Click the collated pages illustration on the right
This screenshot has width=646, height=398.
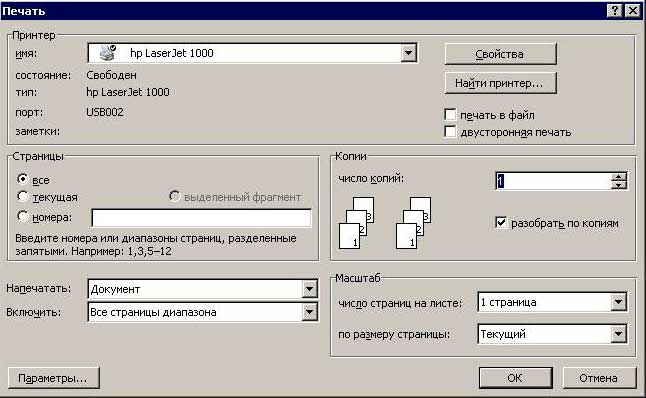(413, 222)
